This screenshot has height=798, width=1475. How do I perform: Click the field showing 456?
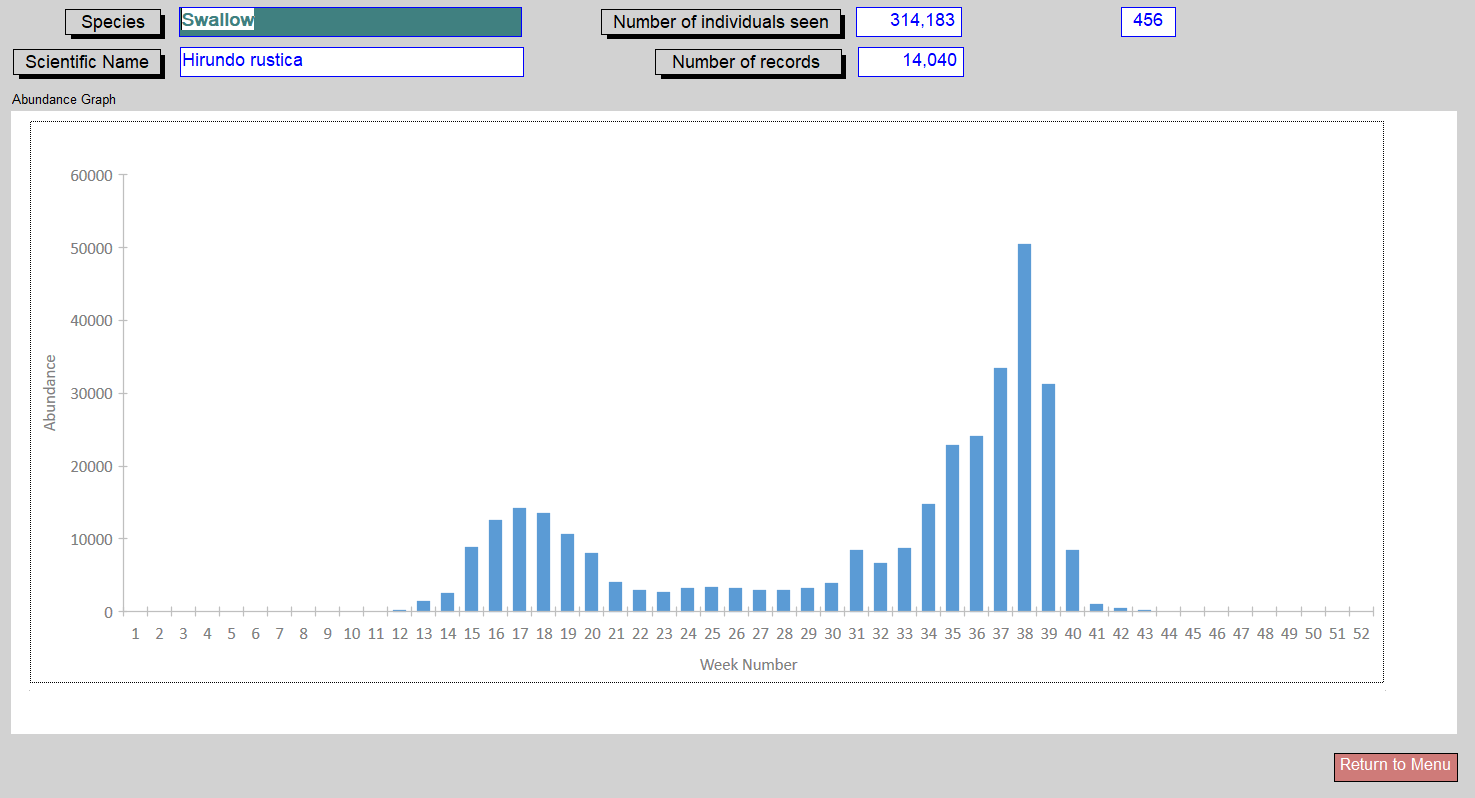(x=1148, y=22)
